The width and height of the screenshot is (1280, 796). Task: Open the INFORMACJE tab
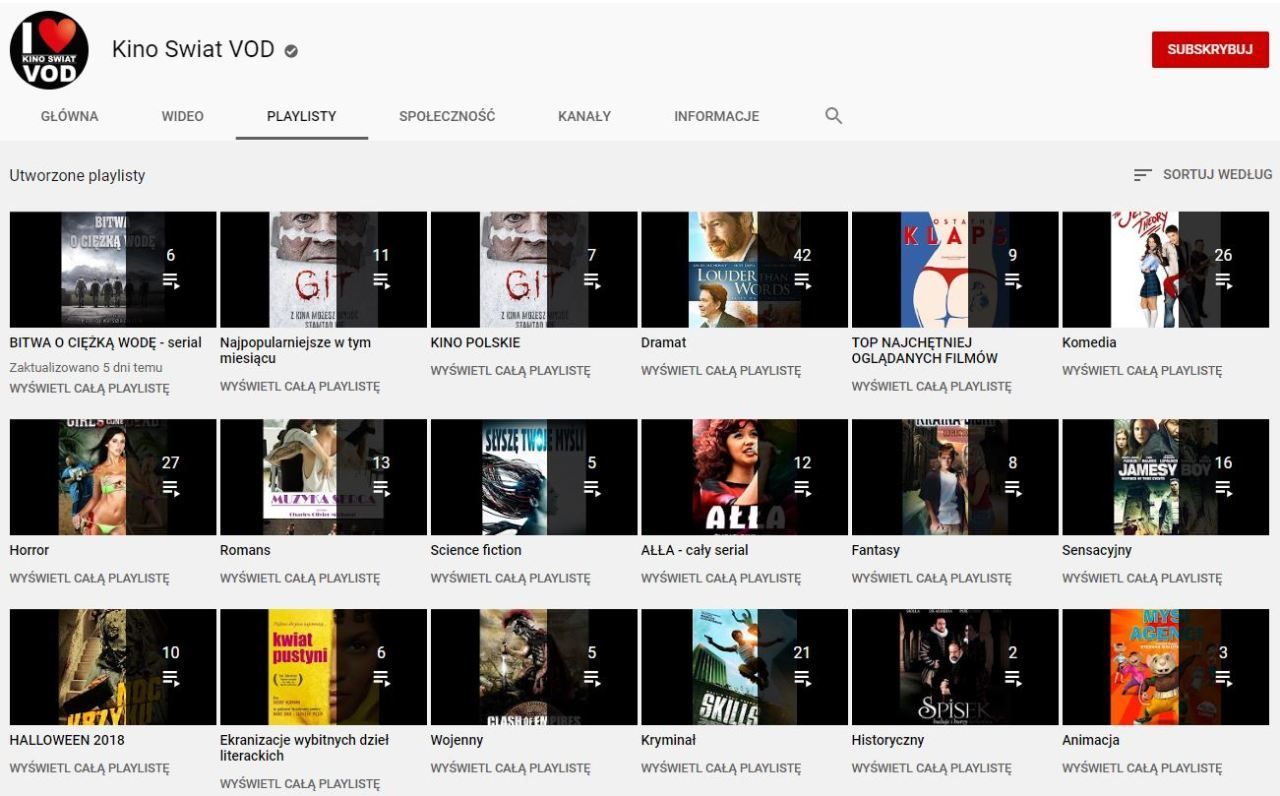pos(716,116)
